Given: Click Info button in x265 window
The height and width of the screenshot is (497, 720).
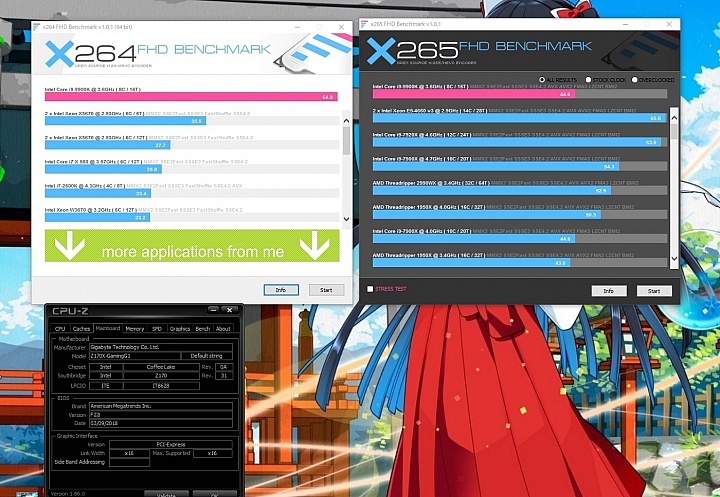Looking at the screenshot, I should tap(609, 291).
